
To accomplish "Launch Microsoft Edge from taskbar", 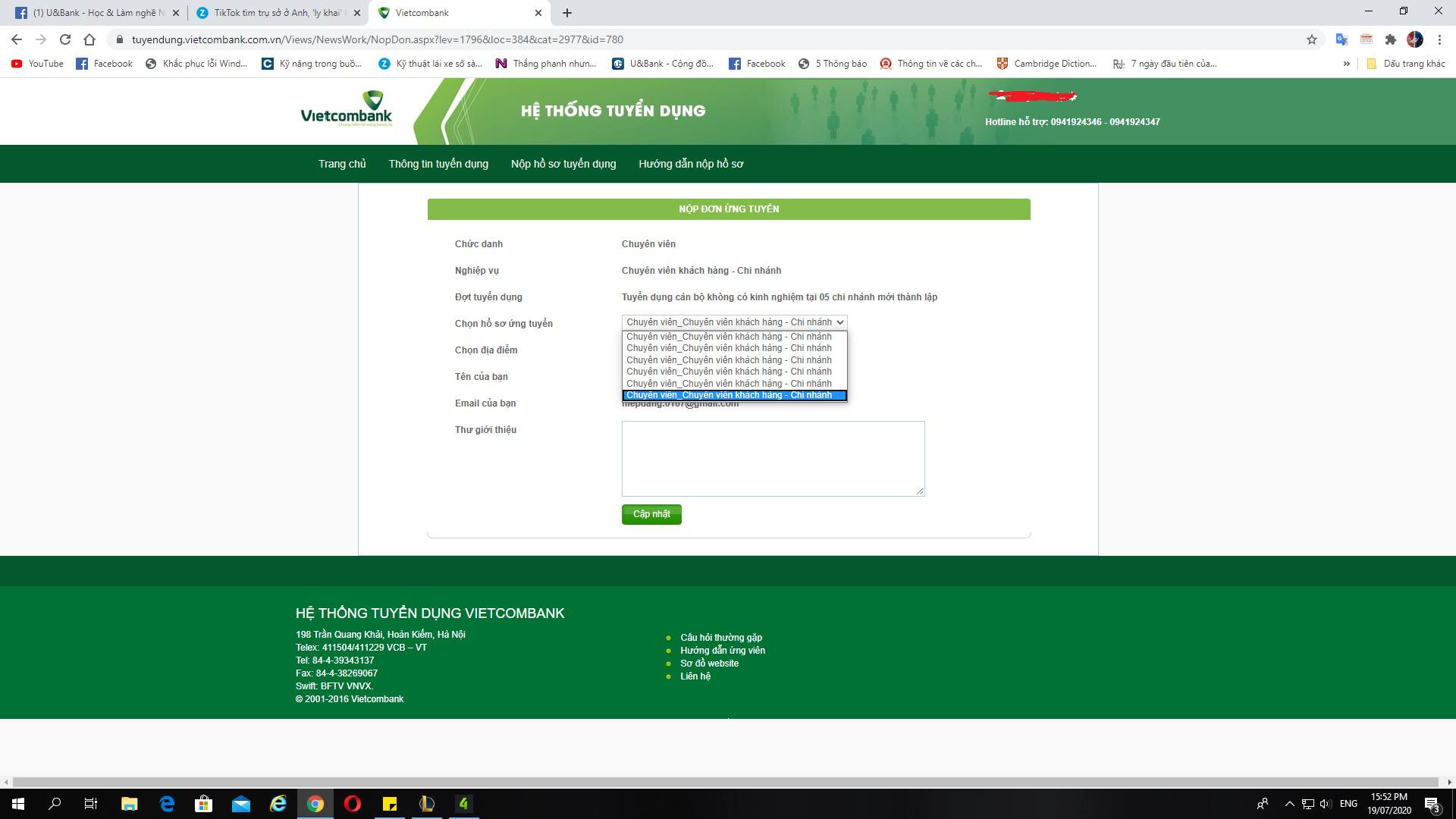I will point(167,804).
